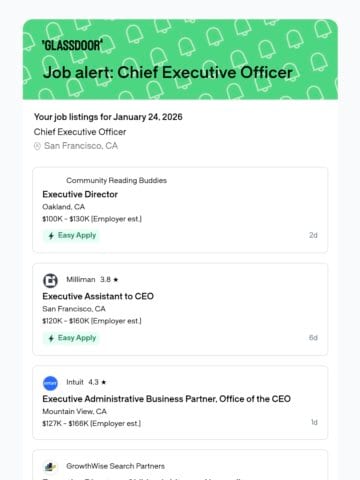Click the Intuit blue logo icon

click(x=50, y=383)
